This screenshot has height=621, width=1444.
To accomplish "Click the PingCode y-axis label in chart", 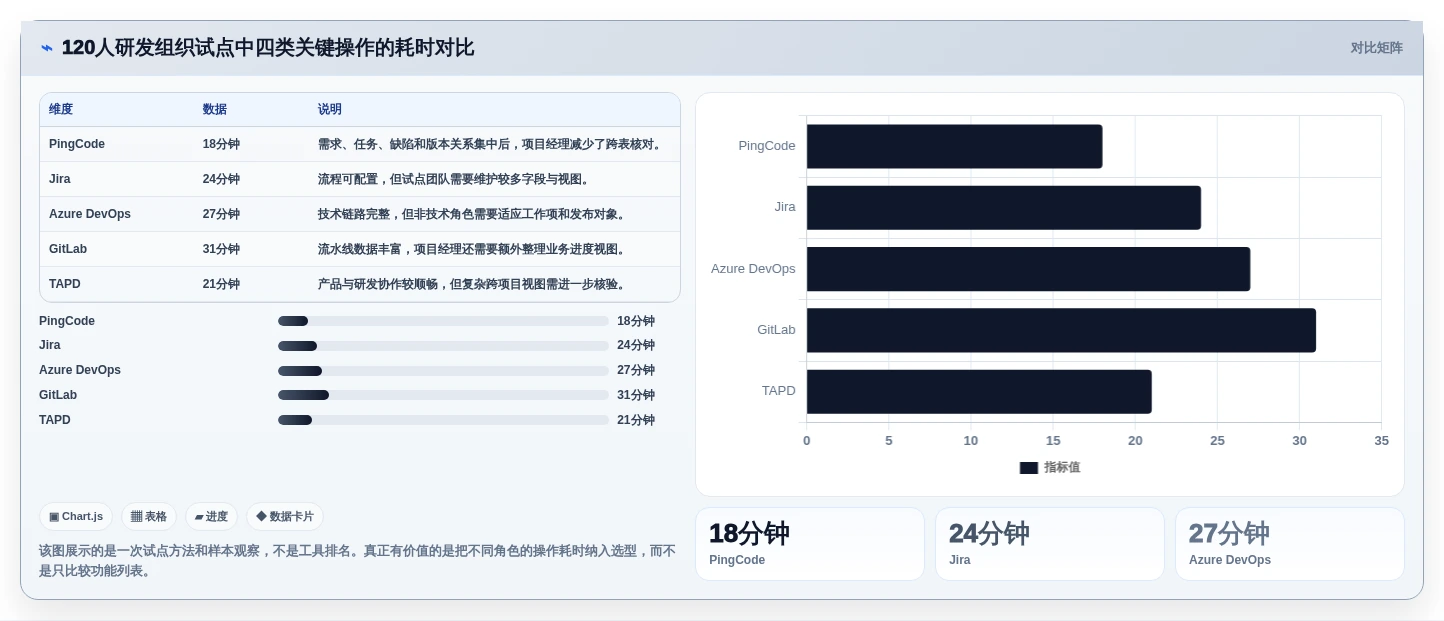I will 767,146.
